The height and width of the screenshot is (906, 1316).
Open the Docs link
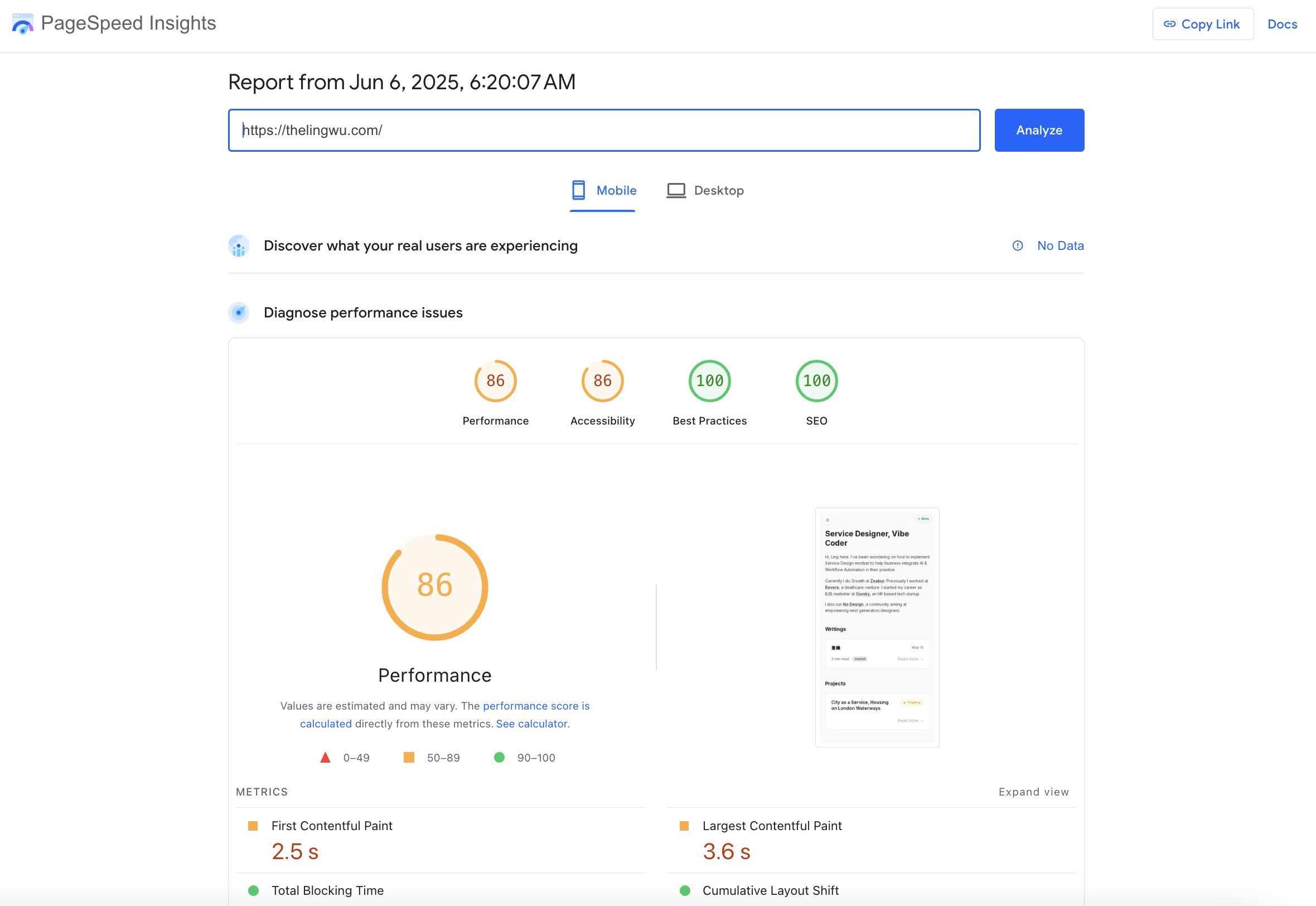point(1282,24)
